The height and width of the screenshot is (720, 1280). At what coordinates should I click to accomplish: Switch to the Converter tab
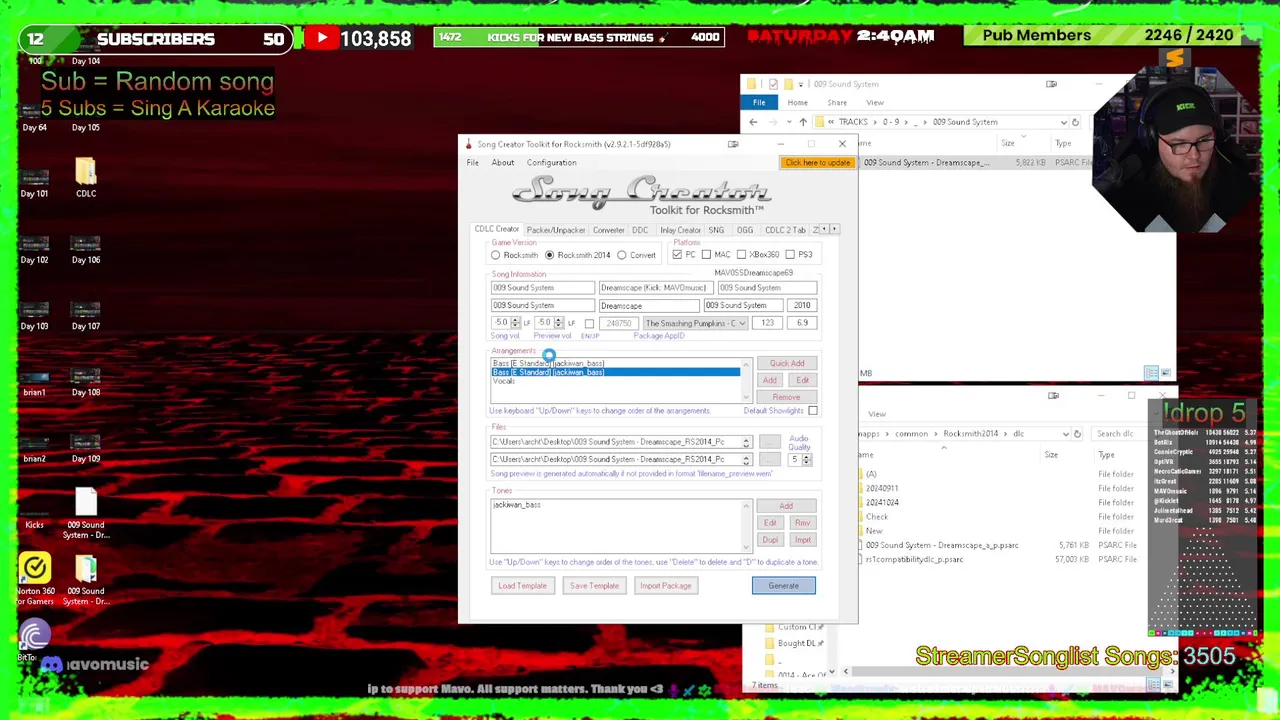point(608,230)
